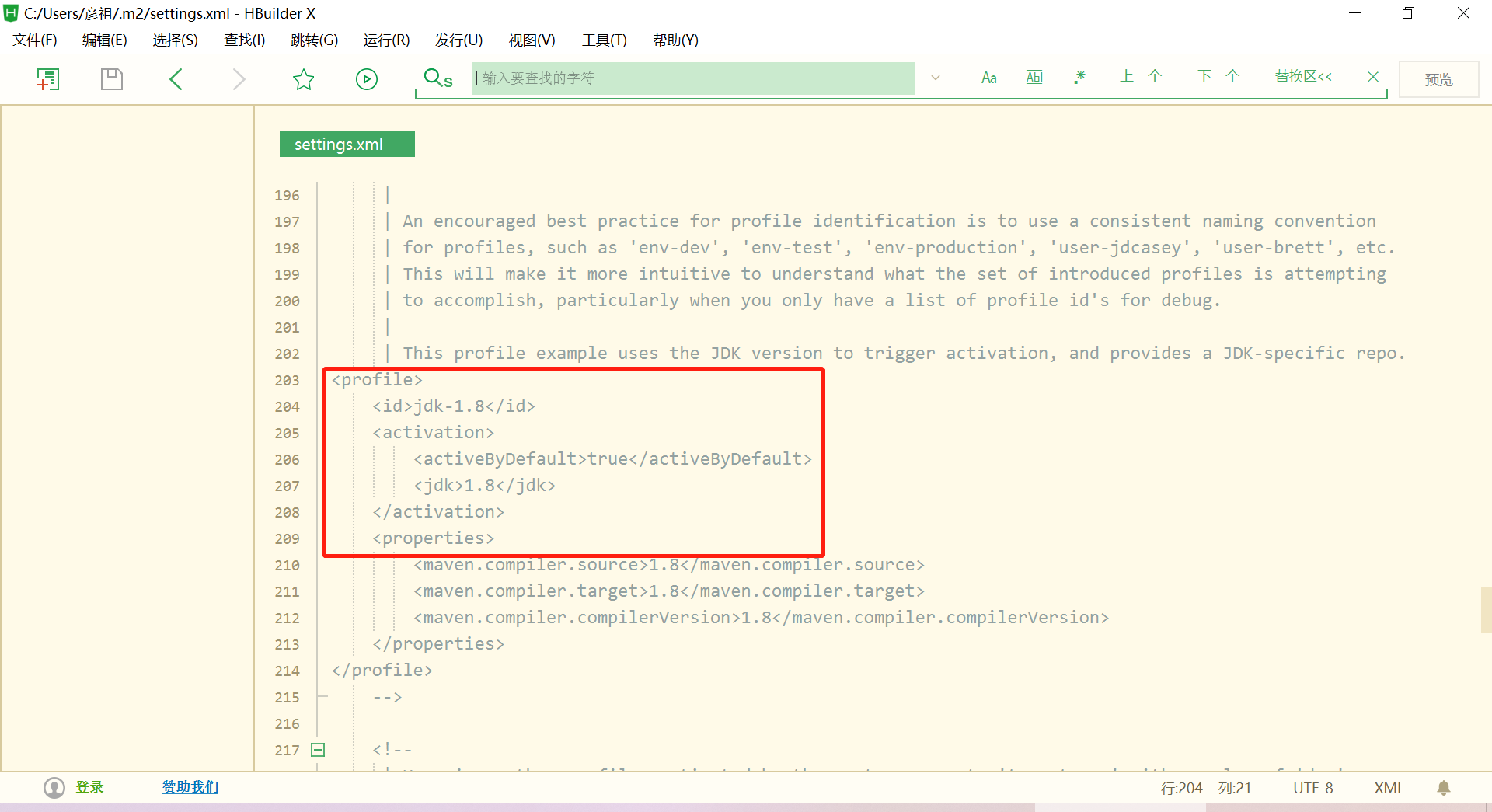This screenshot has width=1492, height=812.
Task: Collapse the comment fold at line 217
Action: pos(318,750)
